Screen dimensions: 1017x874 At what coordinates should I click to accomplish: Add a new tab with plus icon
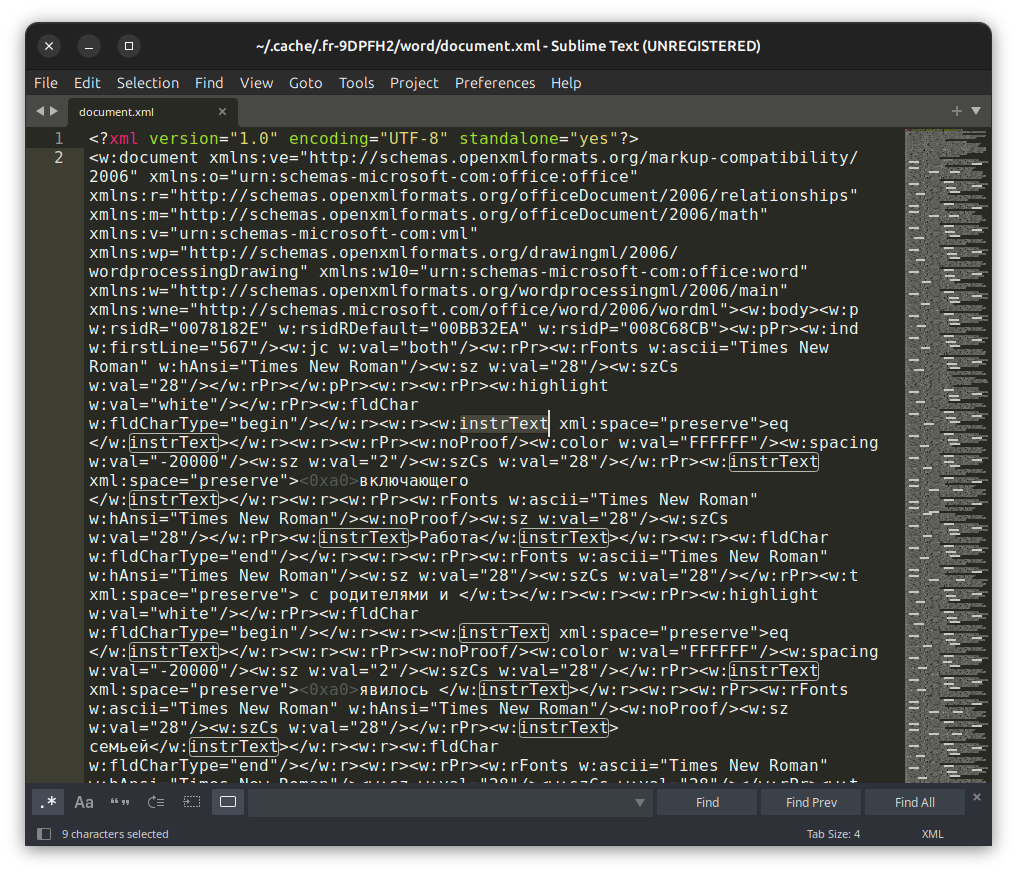(956, 111)
